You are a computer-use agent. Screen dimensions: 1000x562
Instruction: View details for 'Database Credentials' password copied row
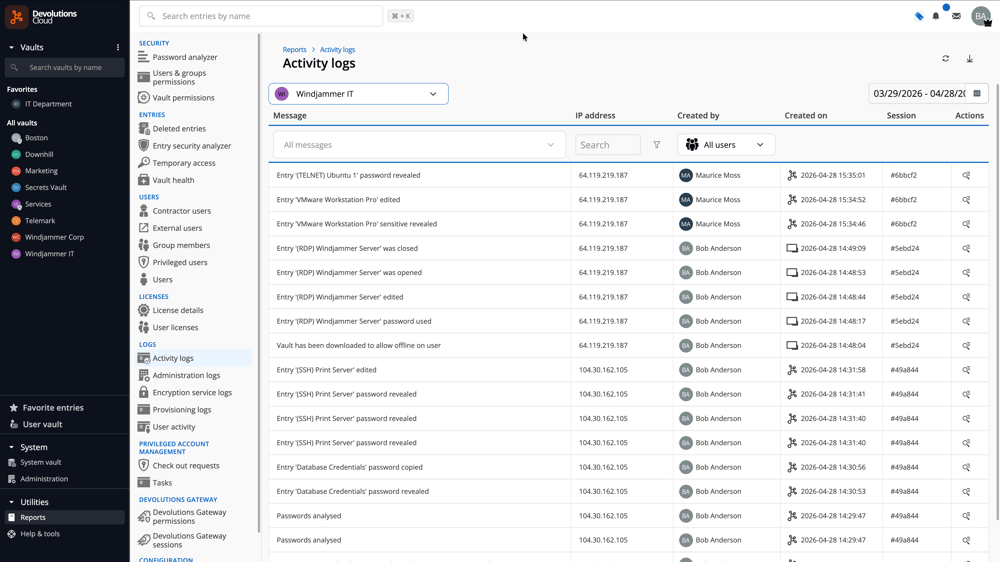tap(966, 467)
